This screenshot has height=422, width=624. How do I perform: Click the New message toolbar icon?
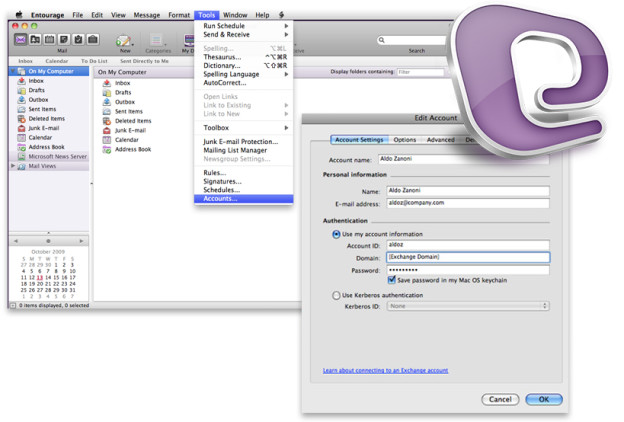(x=124, y=40)
